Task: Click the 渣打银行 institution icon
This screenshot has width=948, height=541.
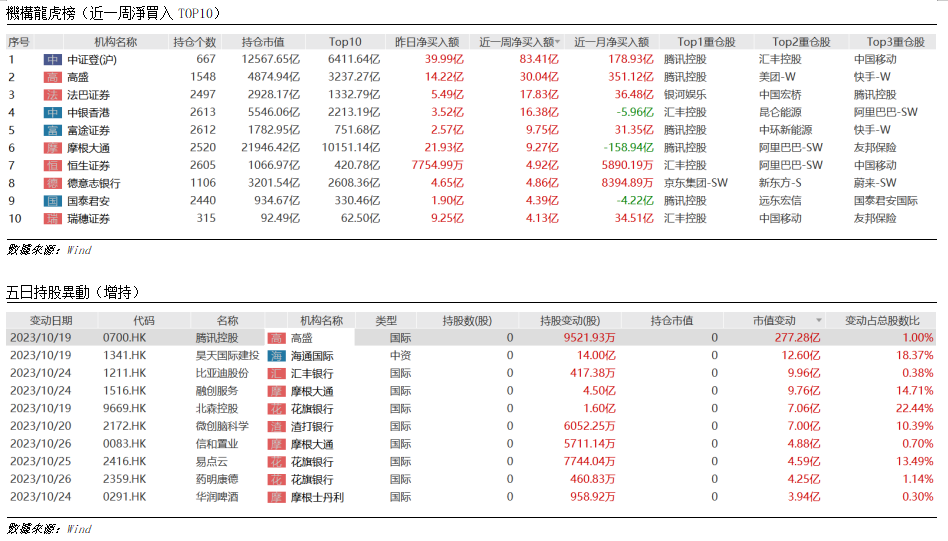Action: point(276,427)
